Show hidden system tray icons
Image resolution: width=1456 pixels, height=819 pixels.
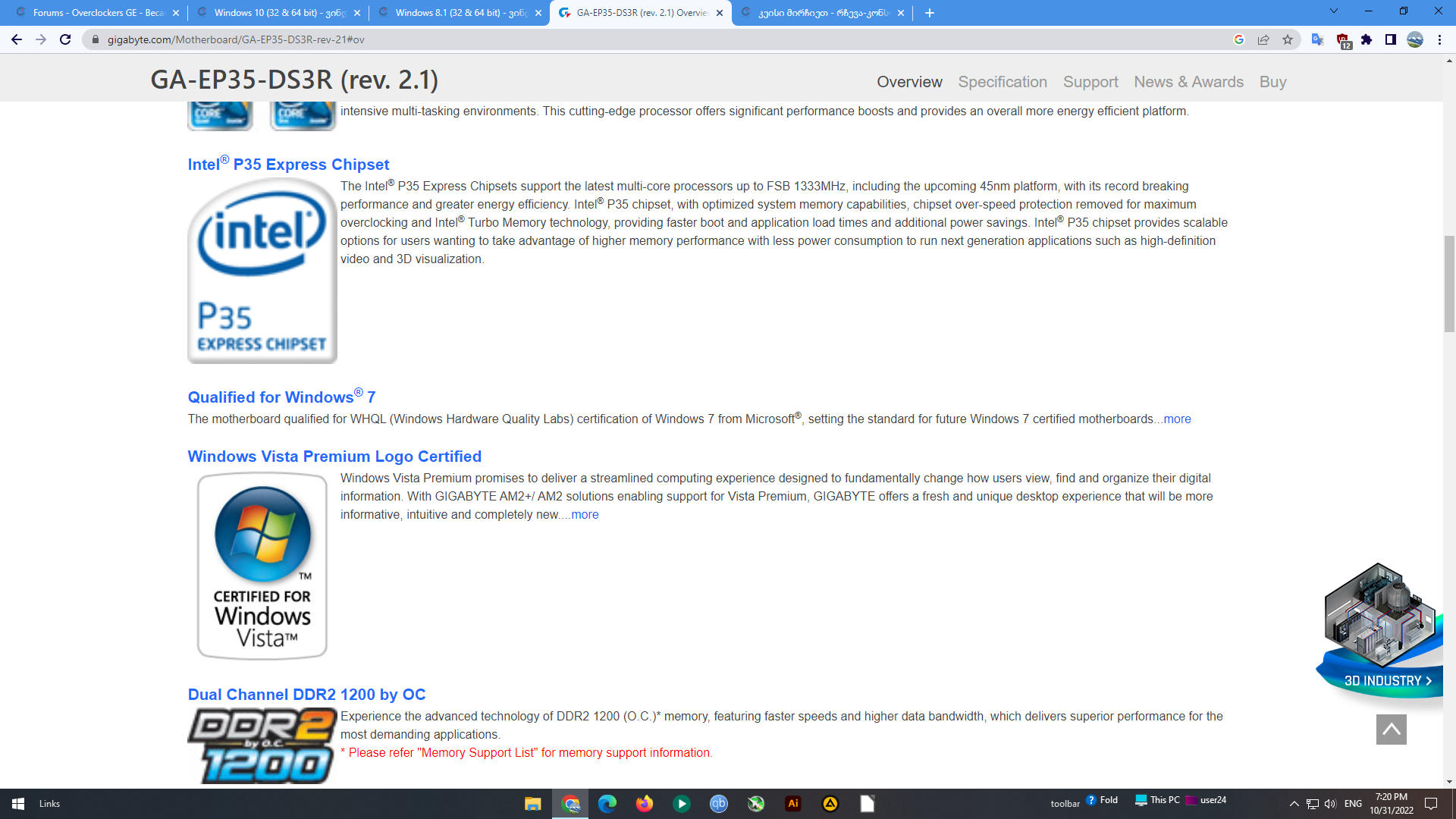[1294, 804]
